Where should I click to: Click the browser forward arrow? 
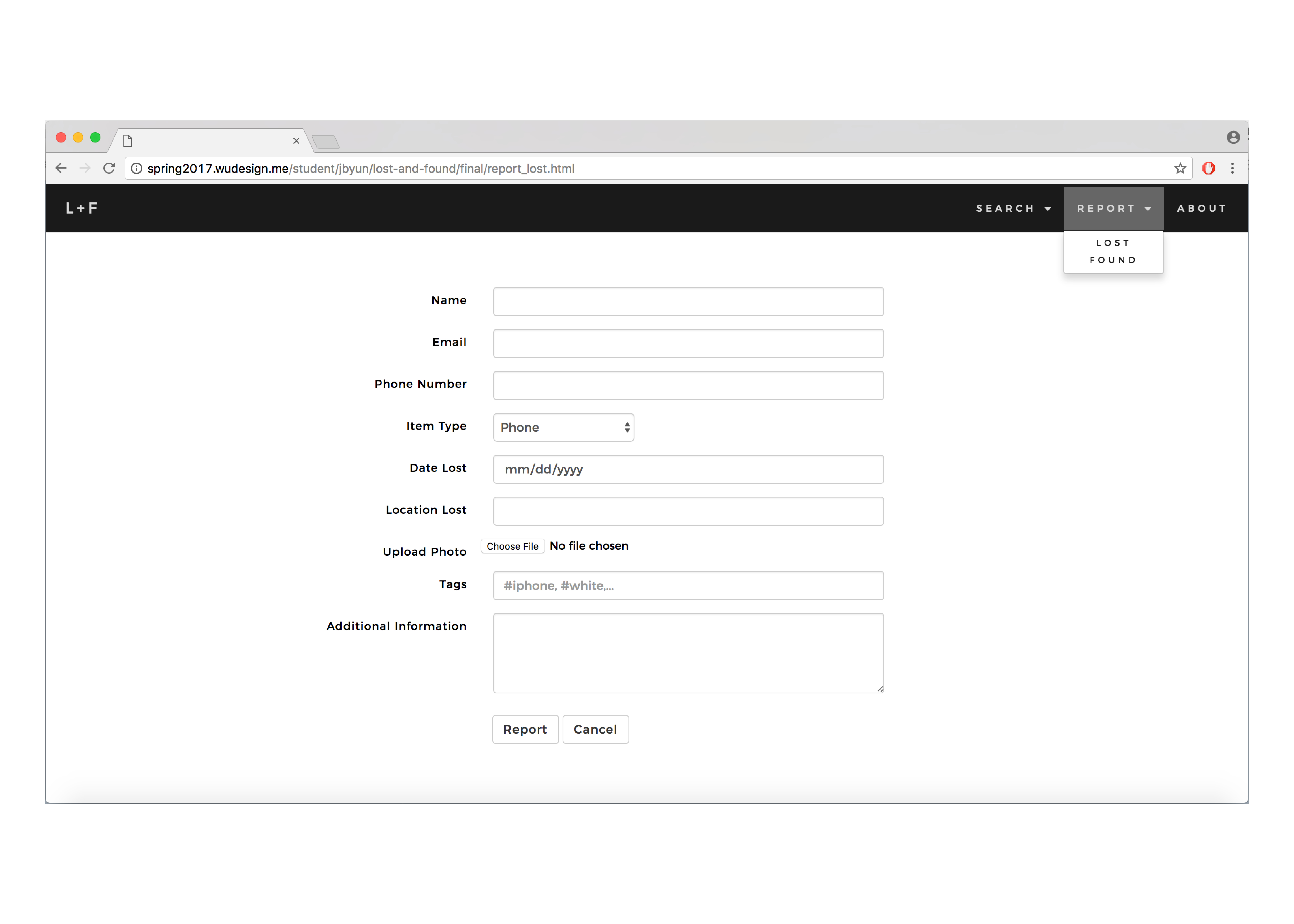click(x=85, y=168)
